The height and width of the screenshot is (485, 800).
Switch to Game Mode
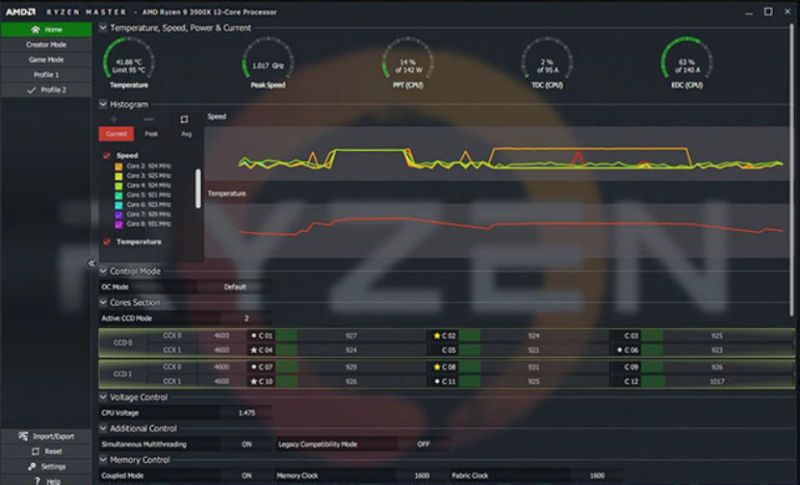click(46, 60)
